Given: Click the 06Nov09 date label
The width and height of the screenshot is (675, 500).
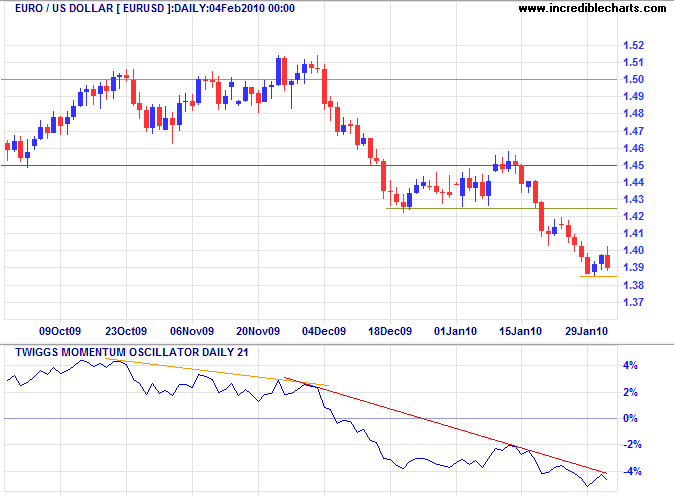Looking at the screenshot, I should tap(192, 331).
